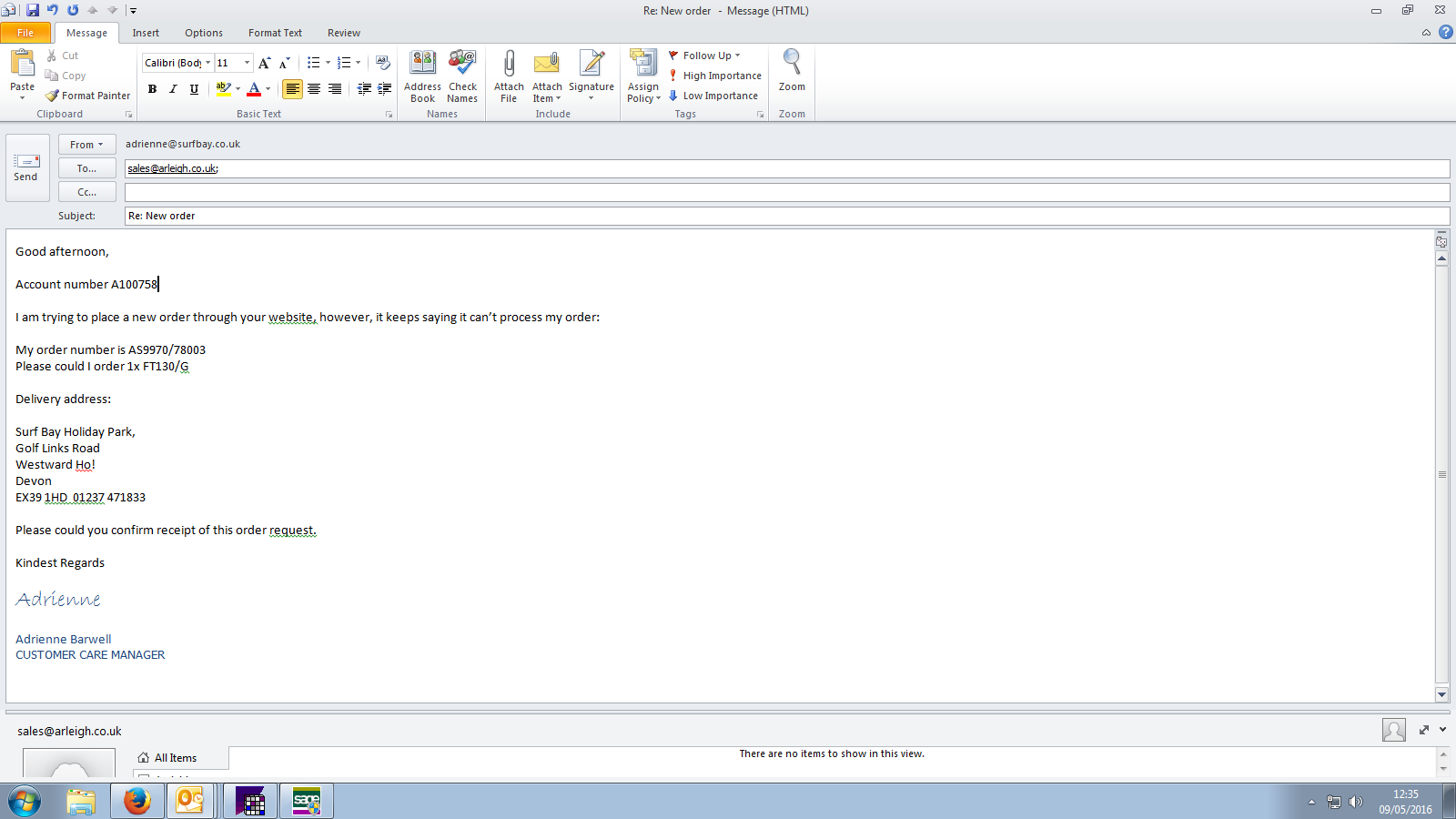The height and width of the screenshot is (819, 1456).
Task: Click the Send button
Action: pyautogui.click(x=26, y=167)
